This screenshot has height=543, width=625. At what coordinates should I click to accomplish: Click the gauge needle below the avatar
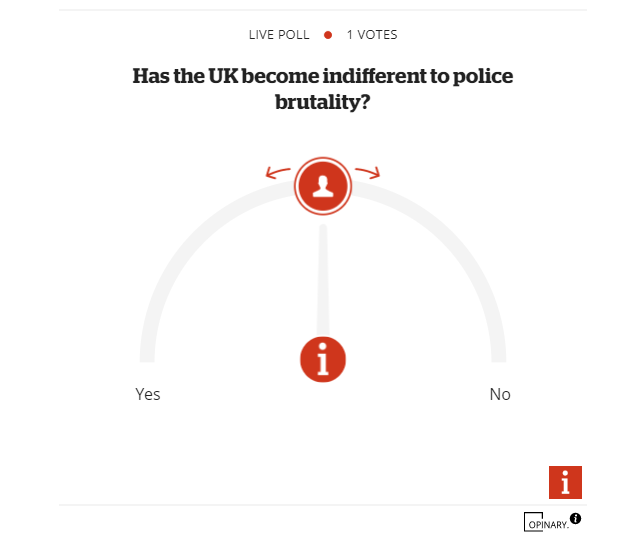click(323, 280)
